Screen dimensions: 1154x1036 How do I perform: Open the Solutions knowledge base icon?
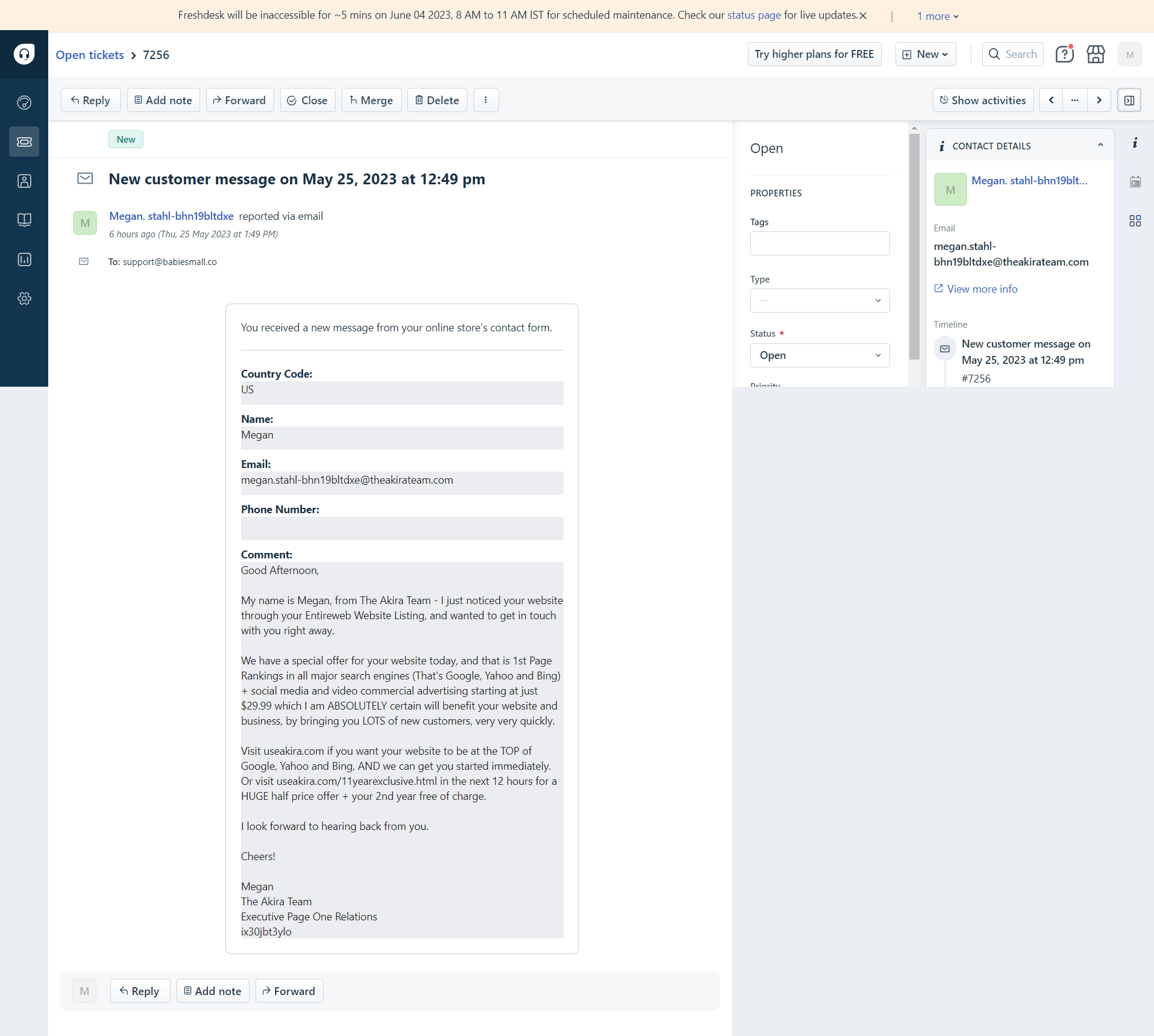click(24, 220)
